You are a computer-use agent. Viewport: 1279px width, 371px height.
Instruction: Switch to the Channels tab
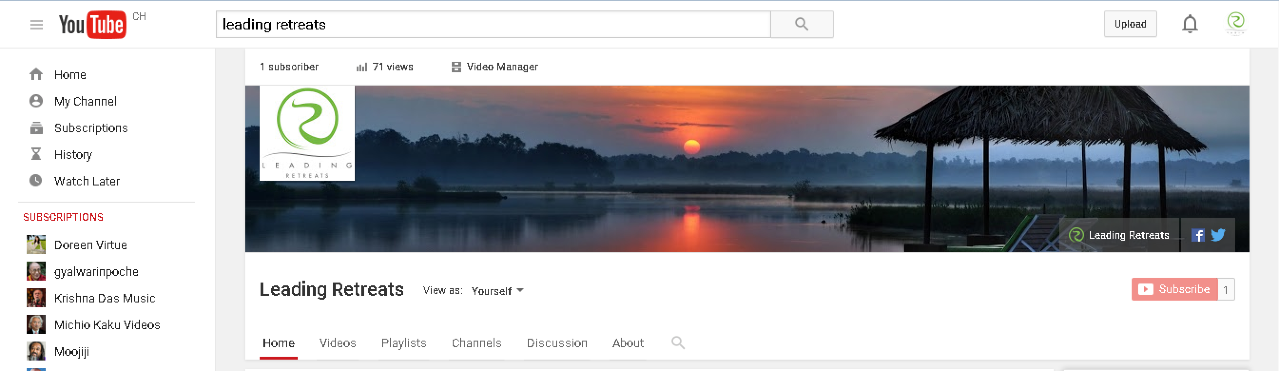point(477,343)
